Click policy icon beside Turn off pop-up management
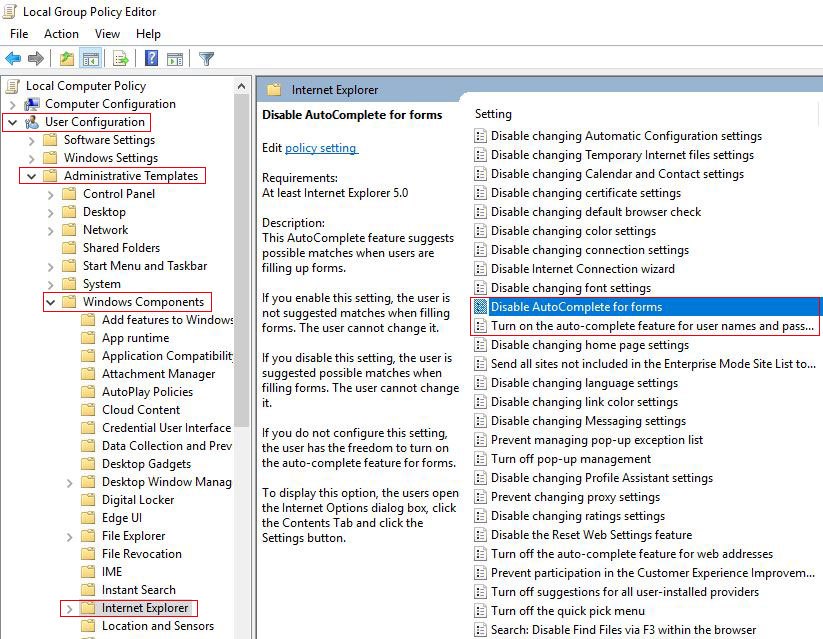 point(480,459)
